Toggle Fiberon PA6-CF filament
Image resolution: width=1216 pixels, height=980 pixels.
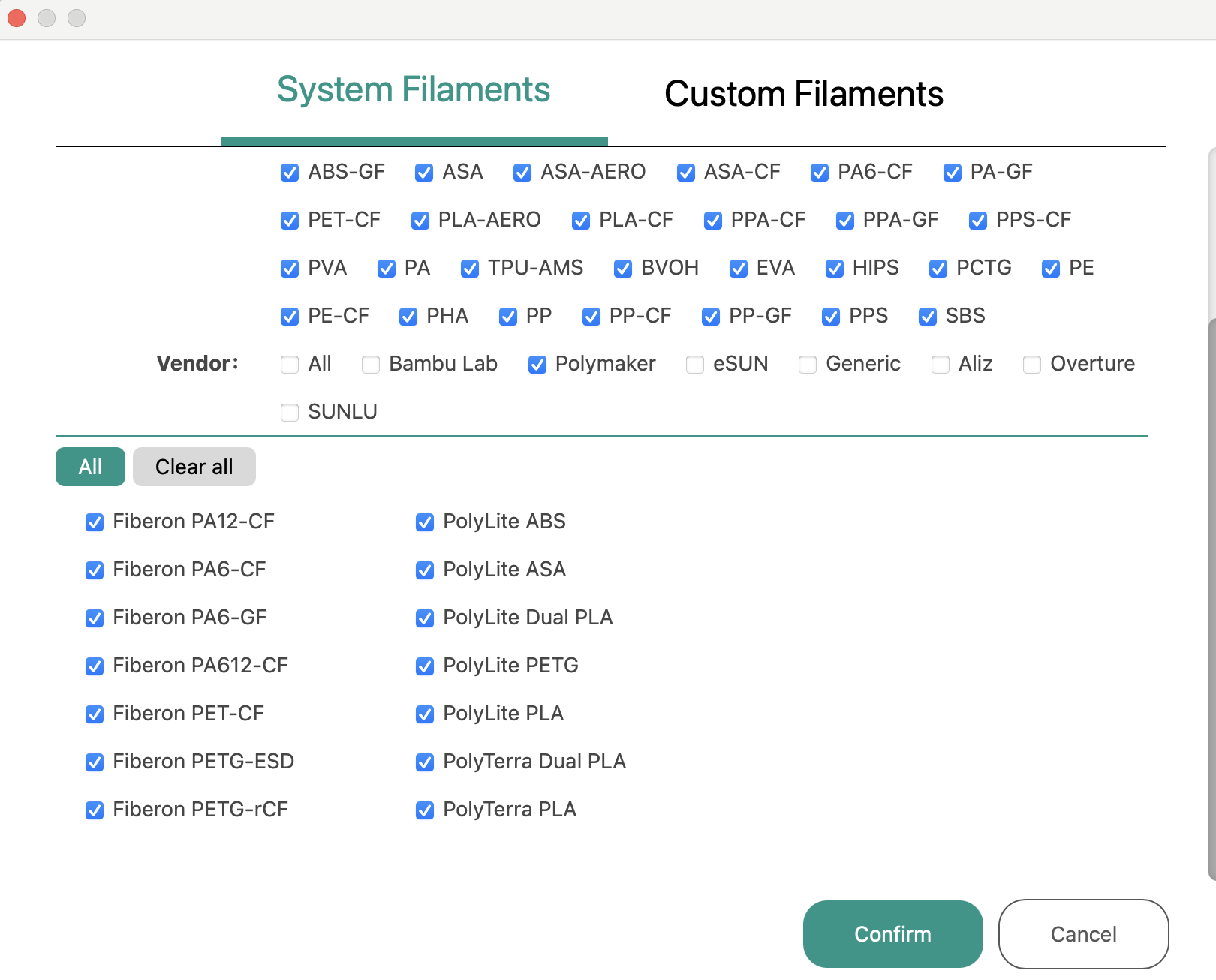95,570
